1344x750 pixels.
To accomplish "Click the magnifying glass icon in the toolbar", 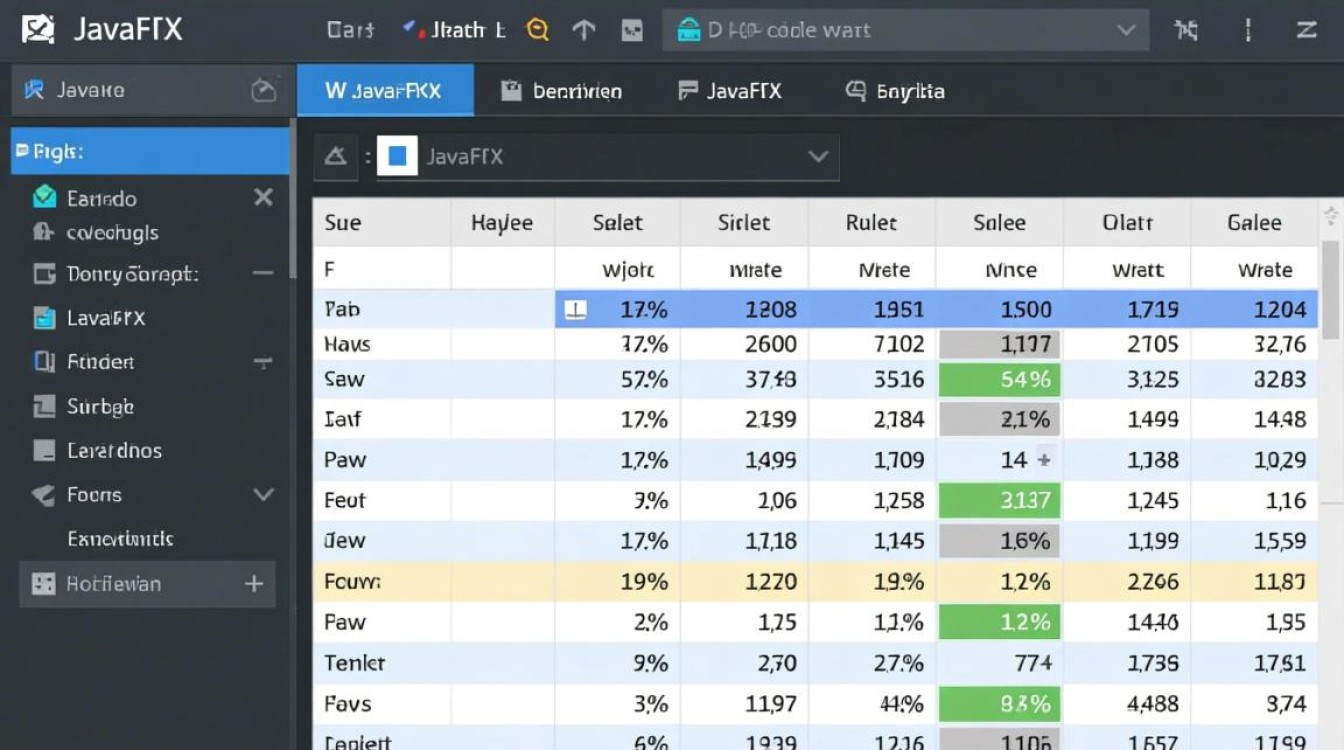I will click(x=537, y=30).
